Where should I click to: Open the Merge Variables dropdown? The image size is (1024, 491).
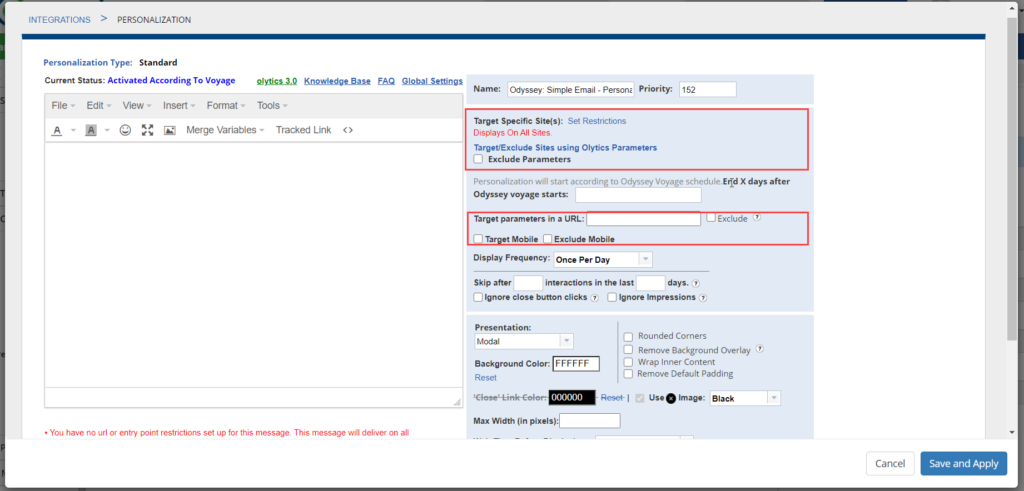pyautogui.click(x=225, y=130)
